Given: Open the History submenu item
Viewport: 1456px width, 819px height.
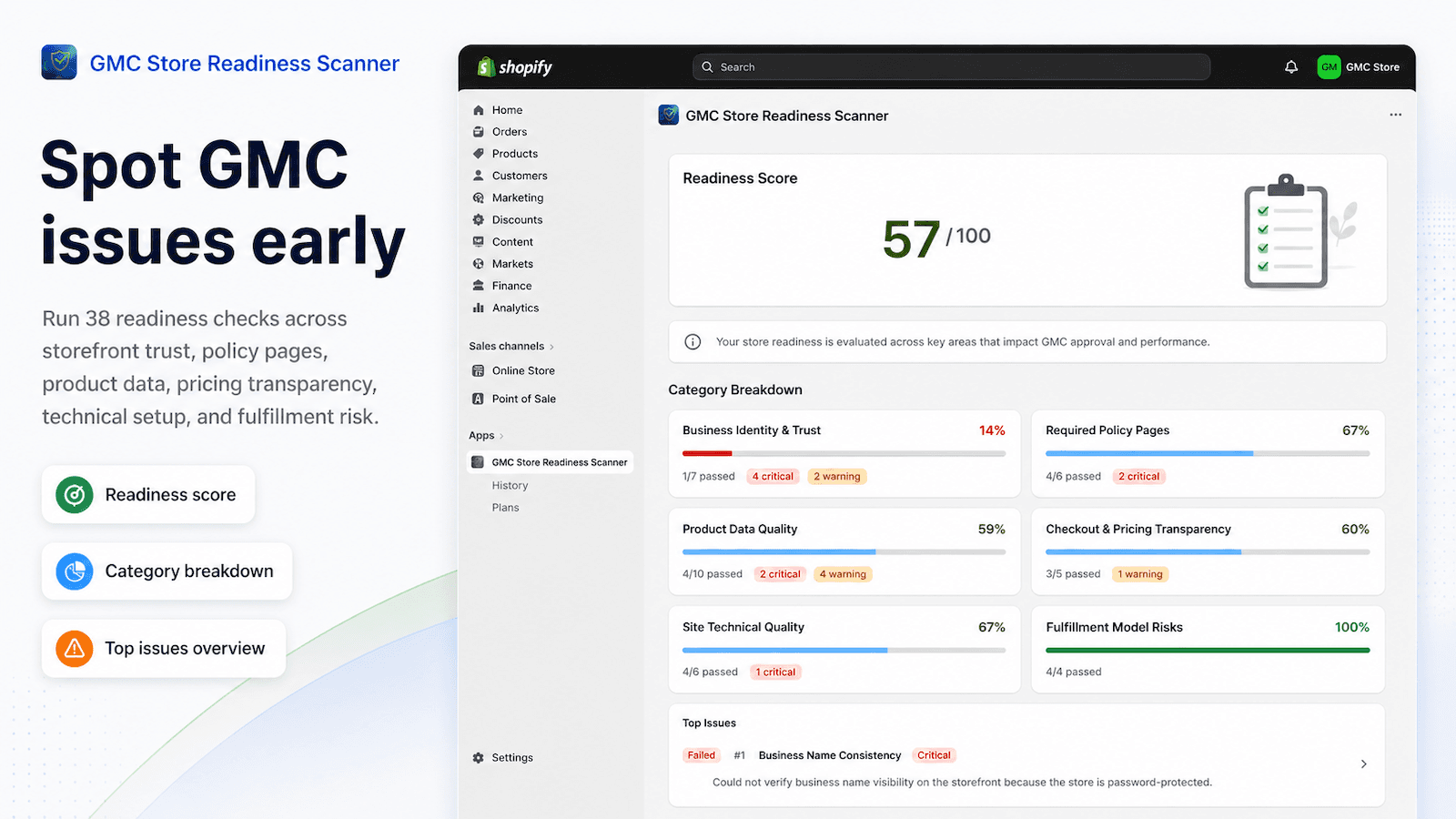Looking at the screenshot, I should pos(510,486).
